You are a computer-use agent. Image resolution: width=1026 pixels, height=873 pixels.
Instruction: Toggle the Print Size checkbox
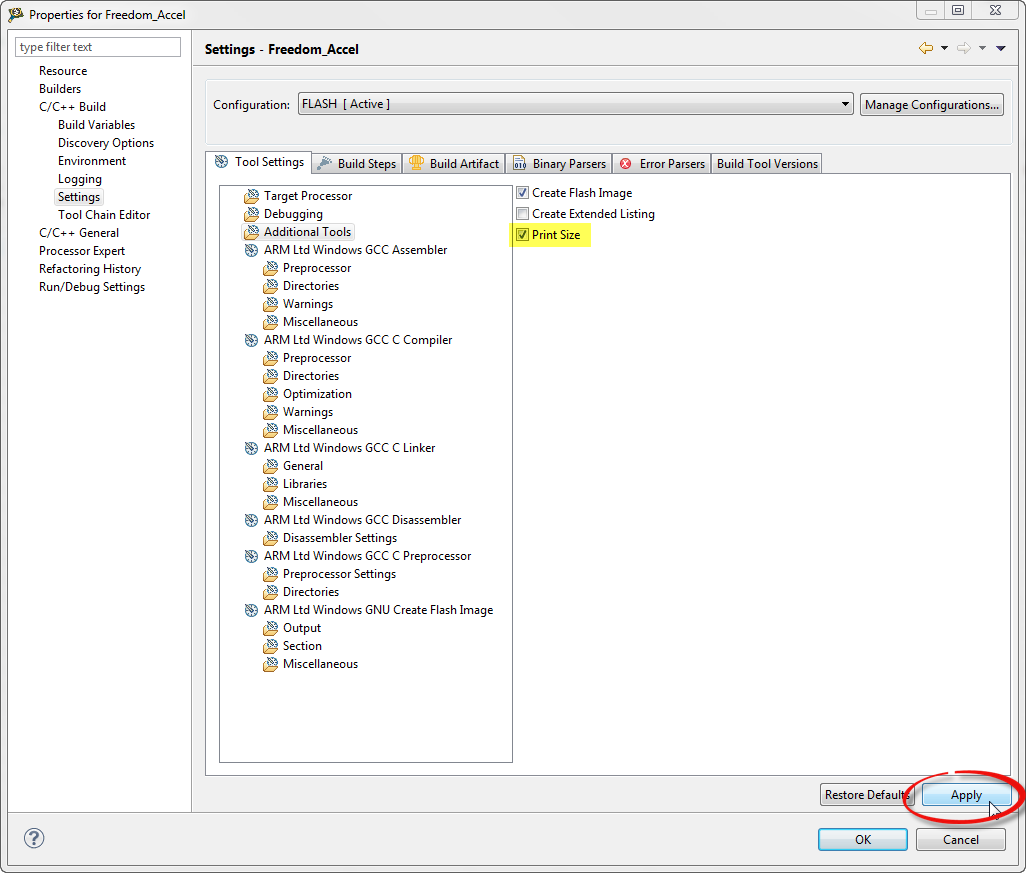point(522,235)
